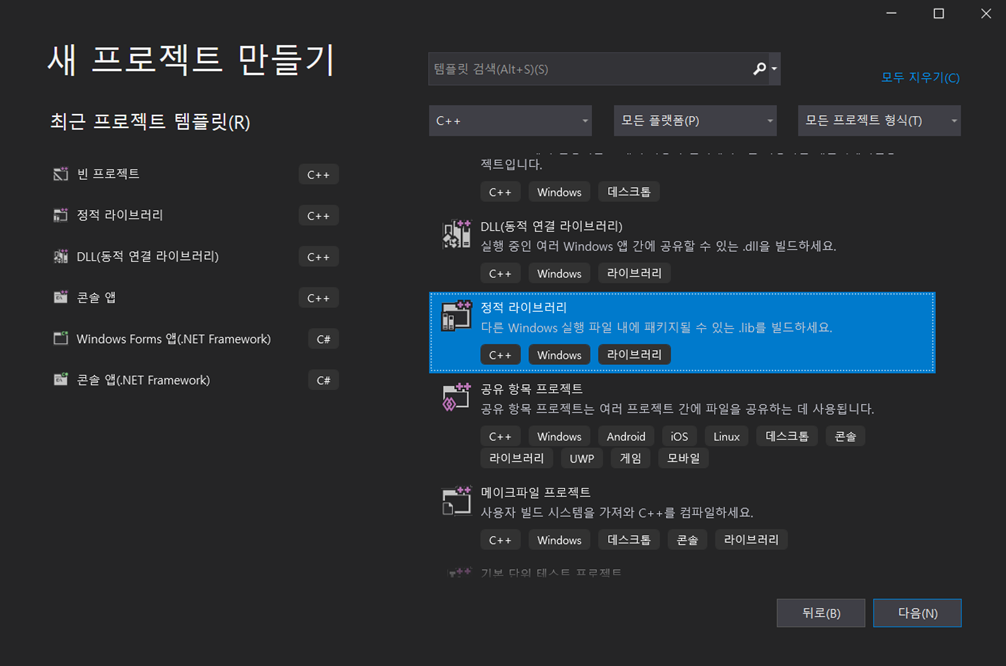This screenshot has height=666, width=1006.
Task: Click the Windows Forms 앱 icon
Action: [60, 338]
